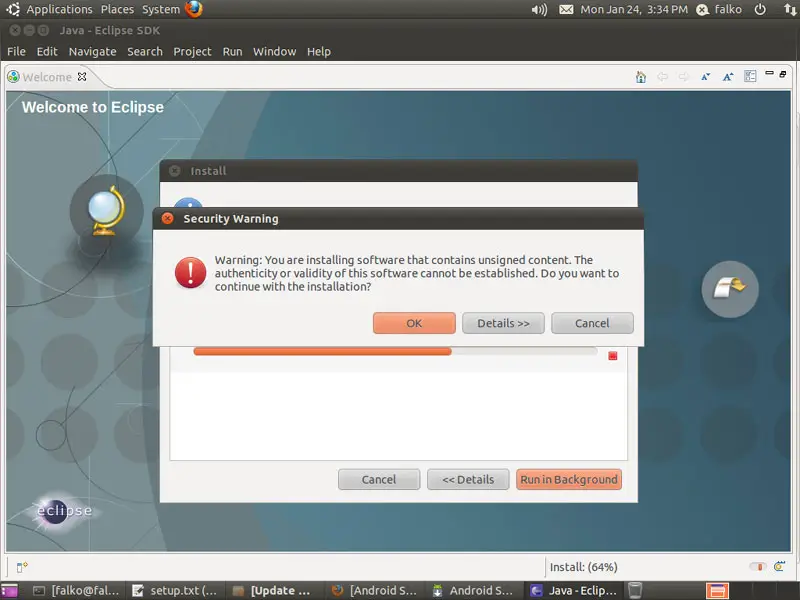Click the Show Desktop icon in bottom panel
Viewport: 800px width, 600px height.
click(x=9, y=590)
